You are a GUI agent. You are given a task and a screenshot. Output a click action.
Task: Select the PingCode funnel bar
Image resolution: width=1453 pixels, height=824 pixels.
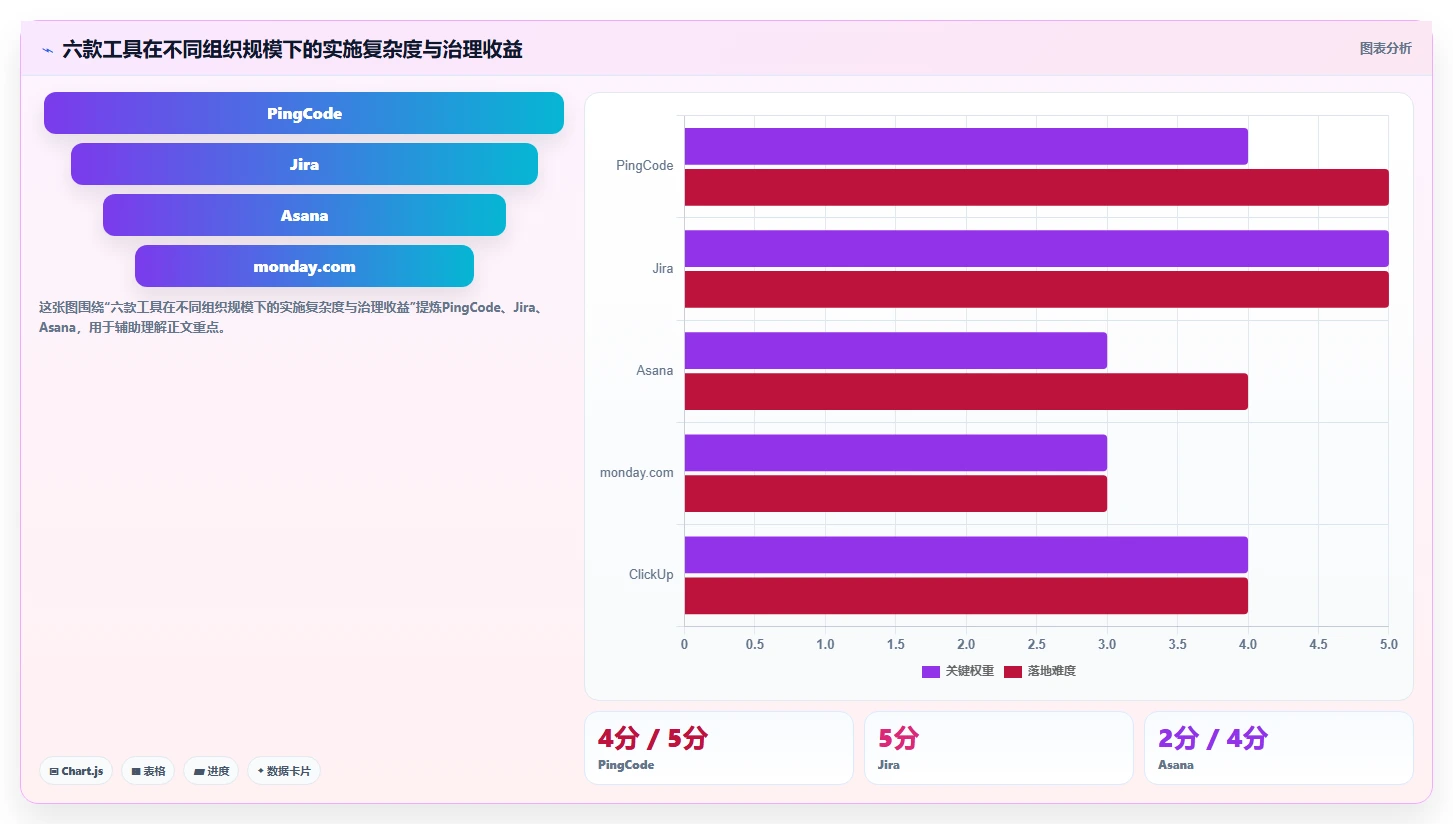304,113
